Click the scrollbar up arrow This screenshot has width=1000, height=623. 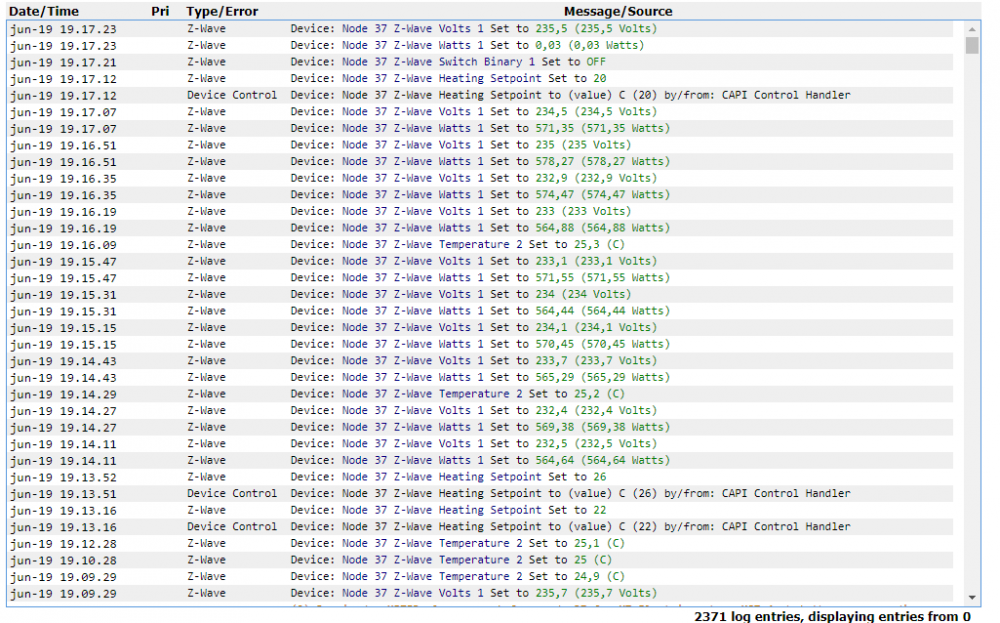(x=971, y=28)
